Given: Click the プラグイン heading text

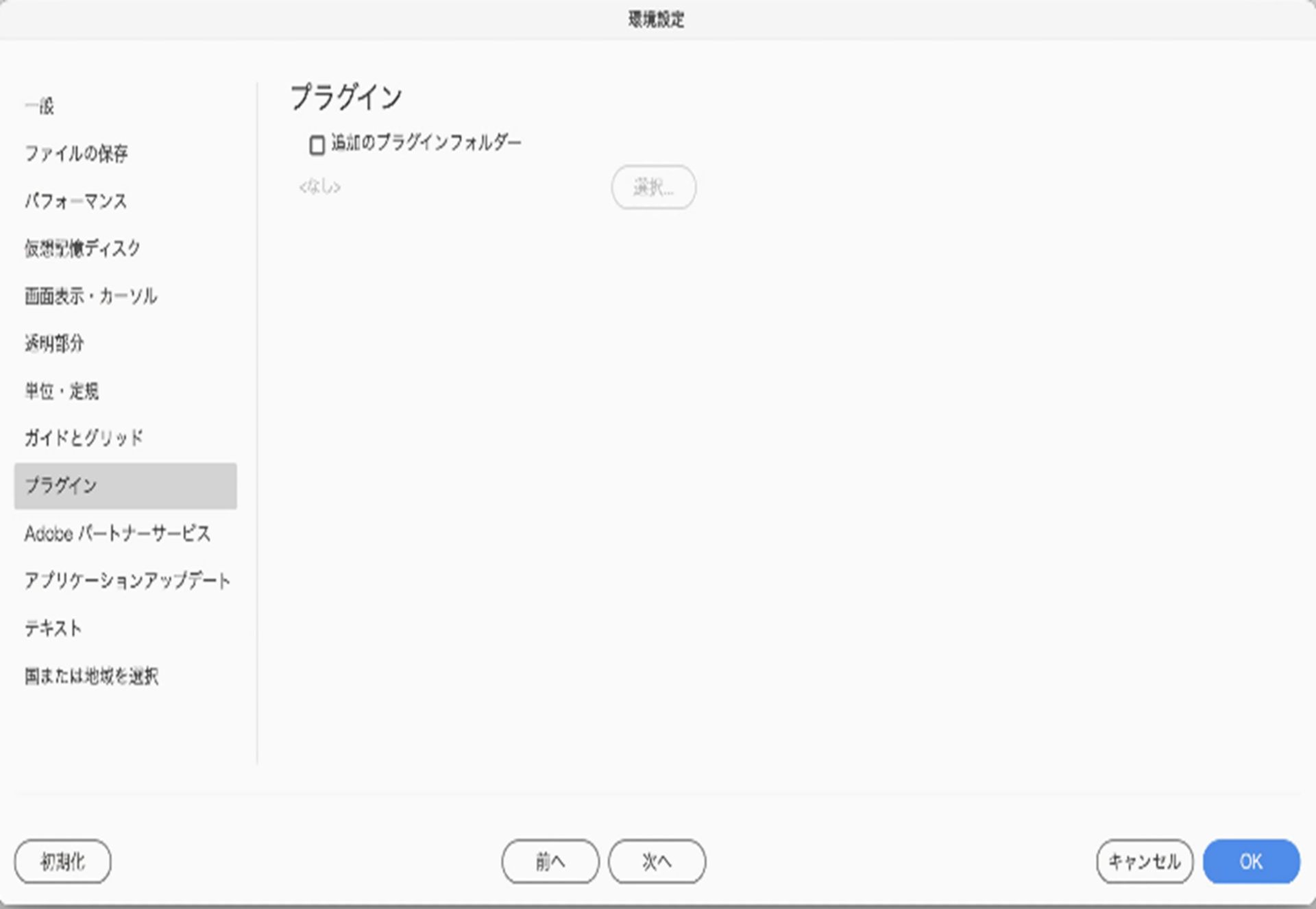Looking at the screenshot, I should pos(346,97).
